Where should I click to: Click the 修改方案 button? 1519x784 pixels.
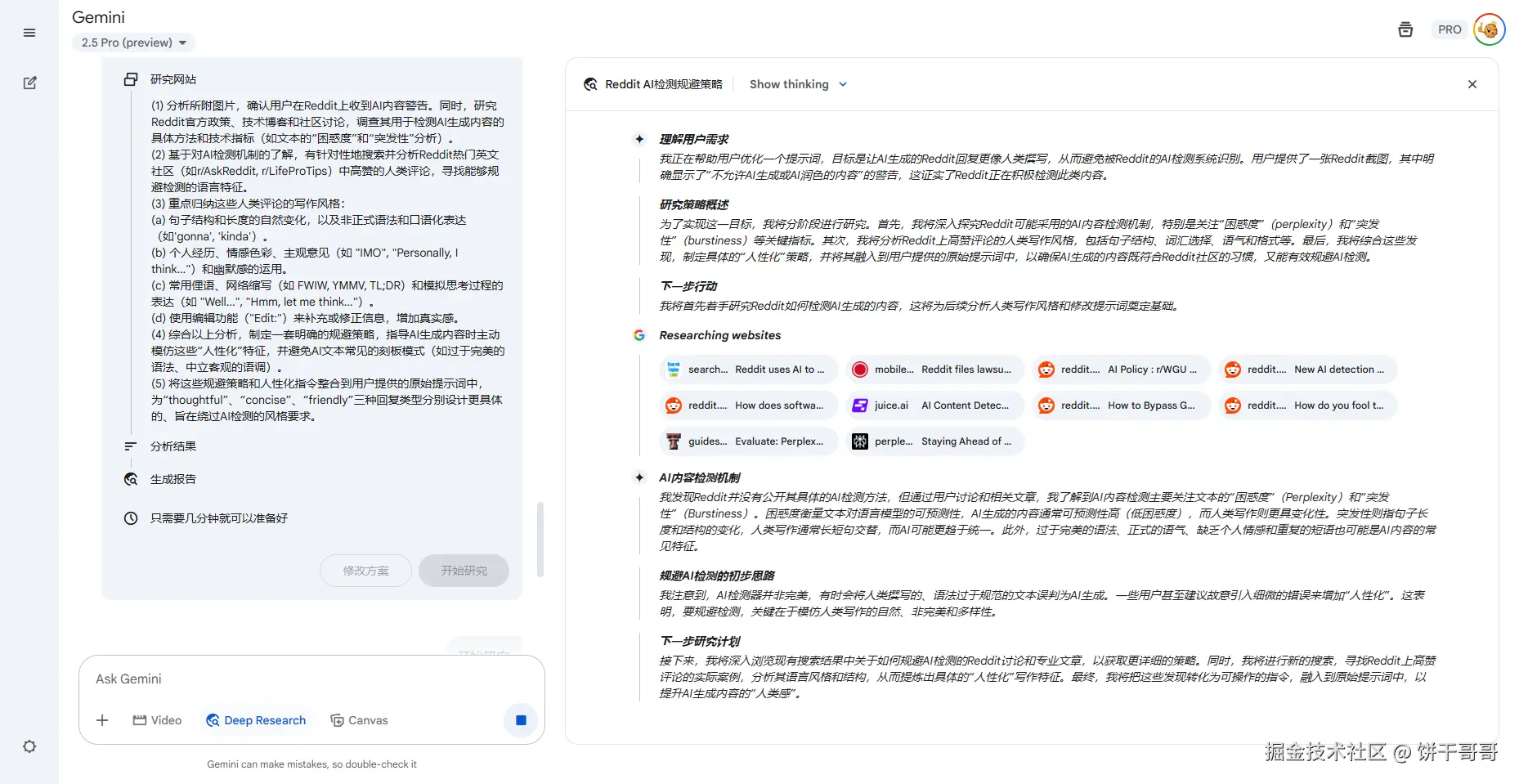coord(365,571)
